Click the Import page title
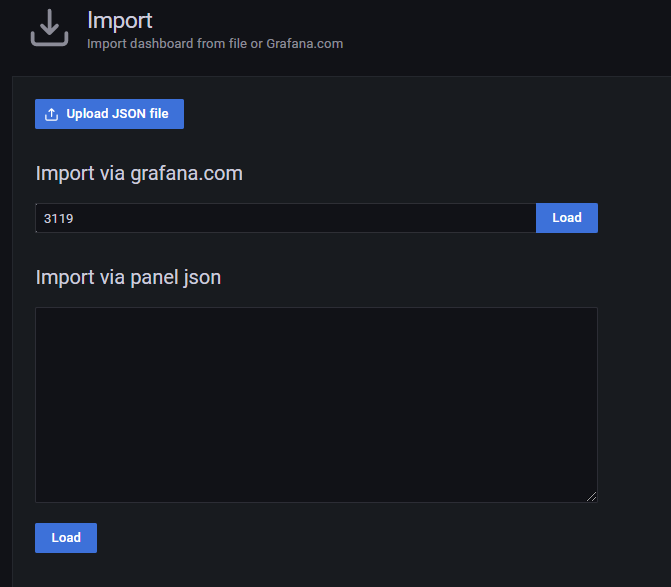Viewport: 671px width, 587px height. pyautogui.click(x=119, y=20)
